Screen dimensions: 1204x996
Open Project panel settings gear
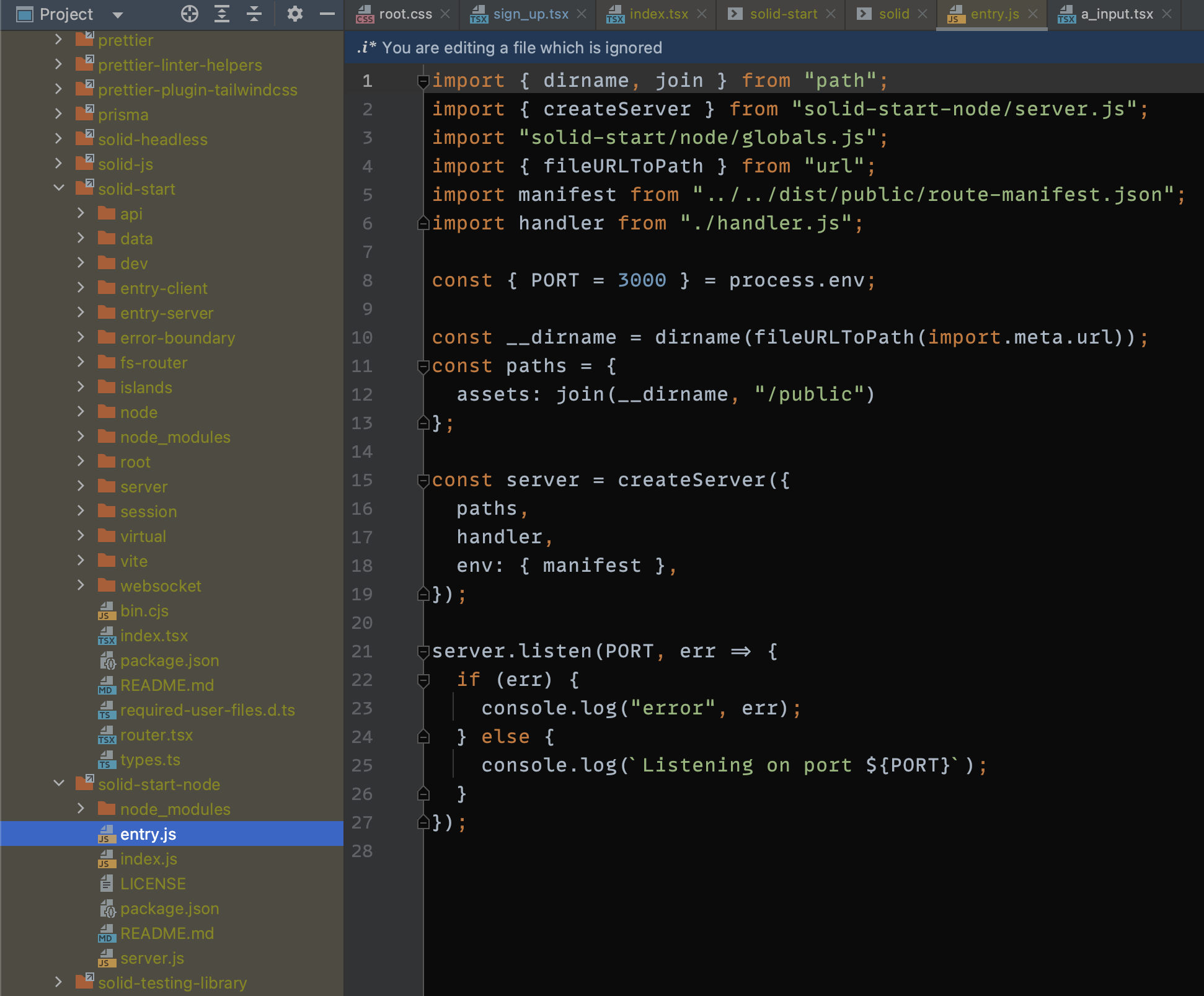tap(295, 14)
